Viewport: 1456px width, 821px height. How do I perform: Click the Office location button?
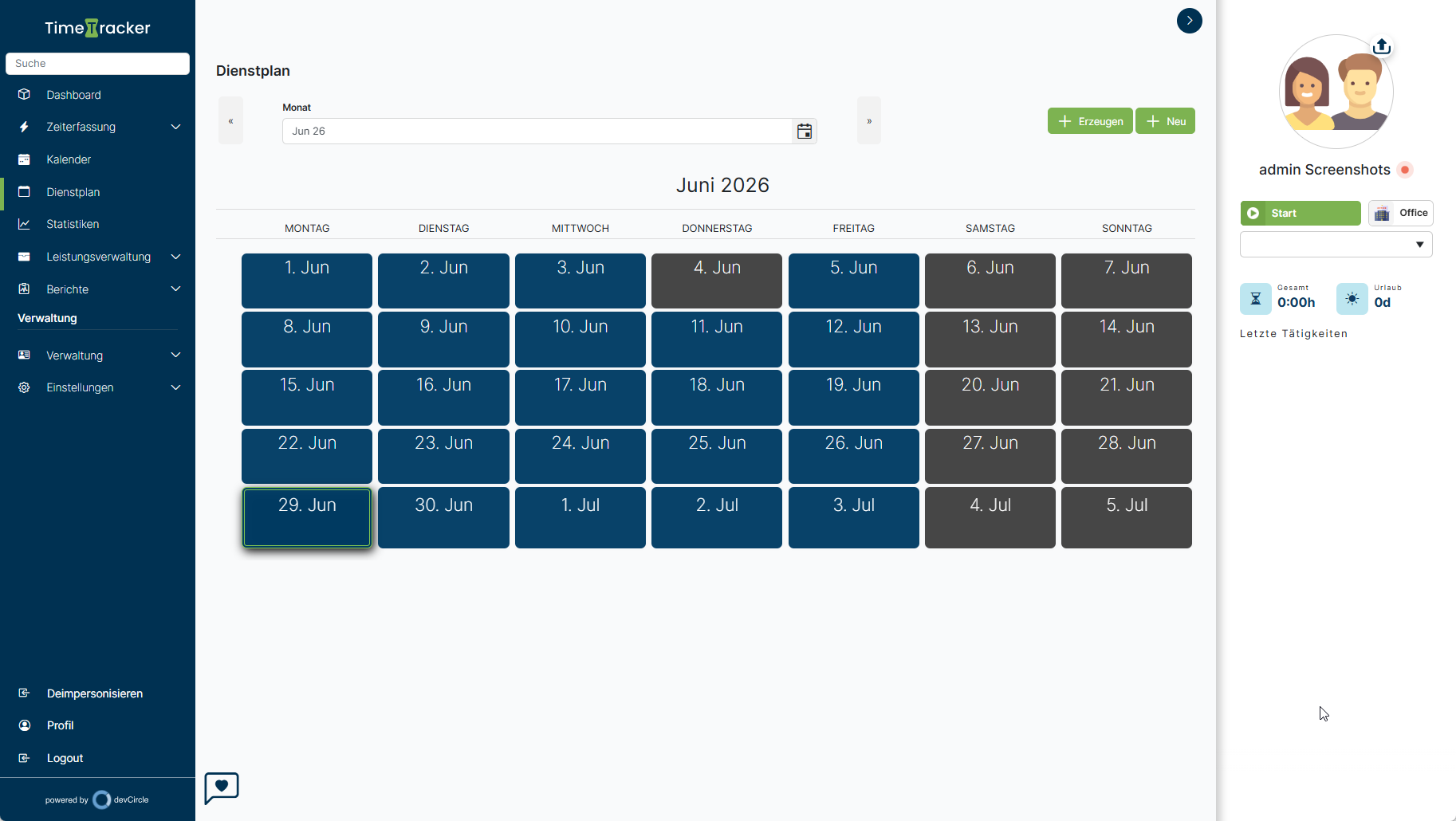coord(1401,213)
